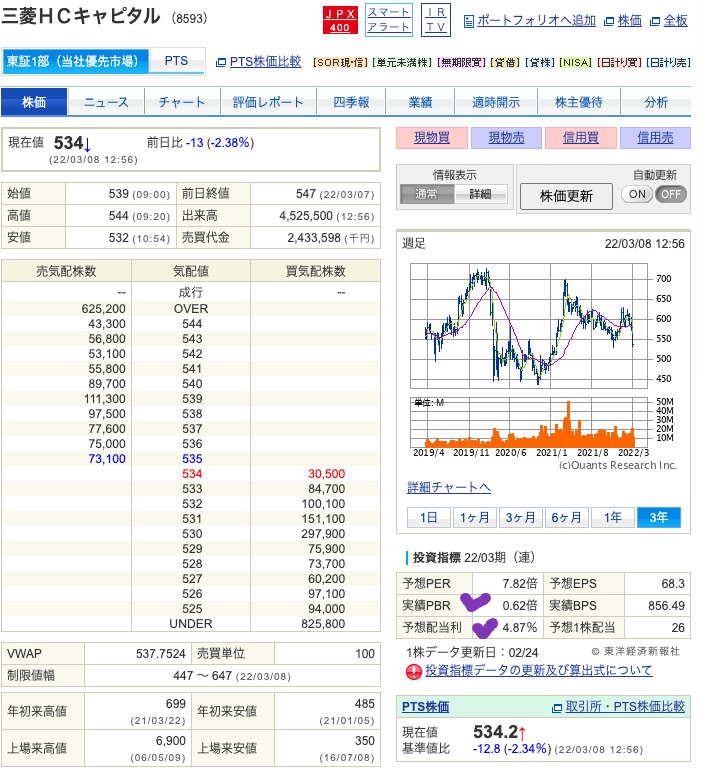The width and height of the screenshot is (702, 776).
Task: Click the [NISA] tag
Action: click(576, 63)
